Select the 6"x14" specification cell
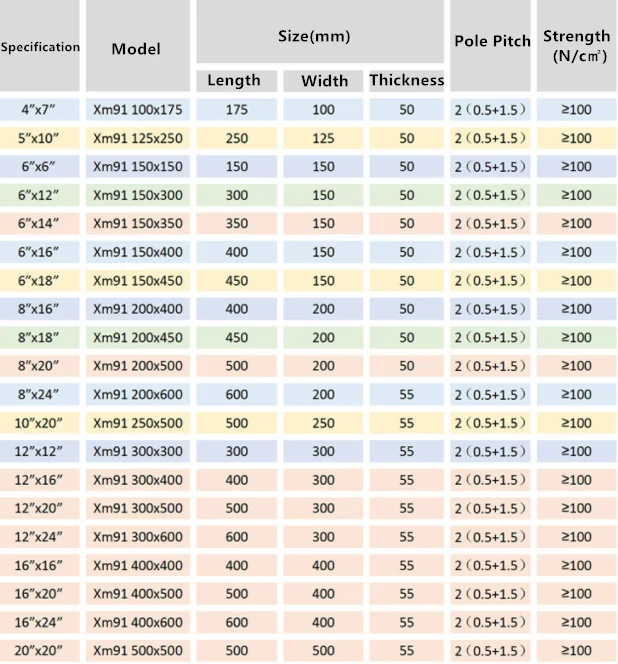 pyautogui.click(x=40, y=223)
